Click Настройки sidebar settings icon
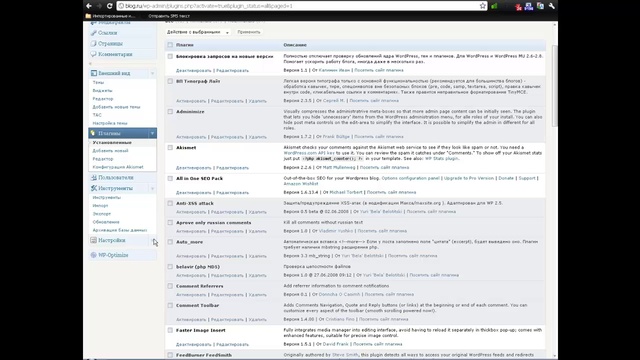The height and width of the screenshot is (360, 640). coord(93,240)
